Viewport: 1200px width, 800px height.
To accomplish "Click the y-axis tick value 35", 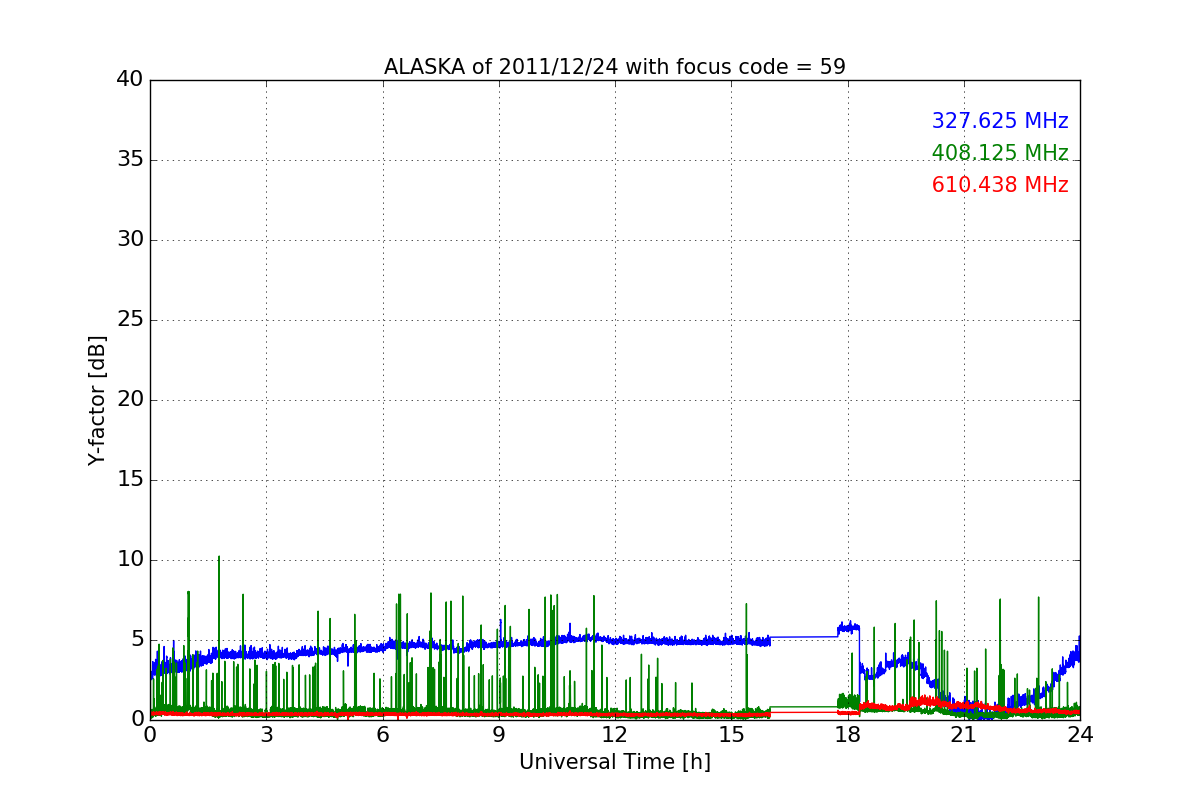I will point(130,160).
